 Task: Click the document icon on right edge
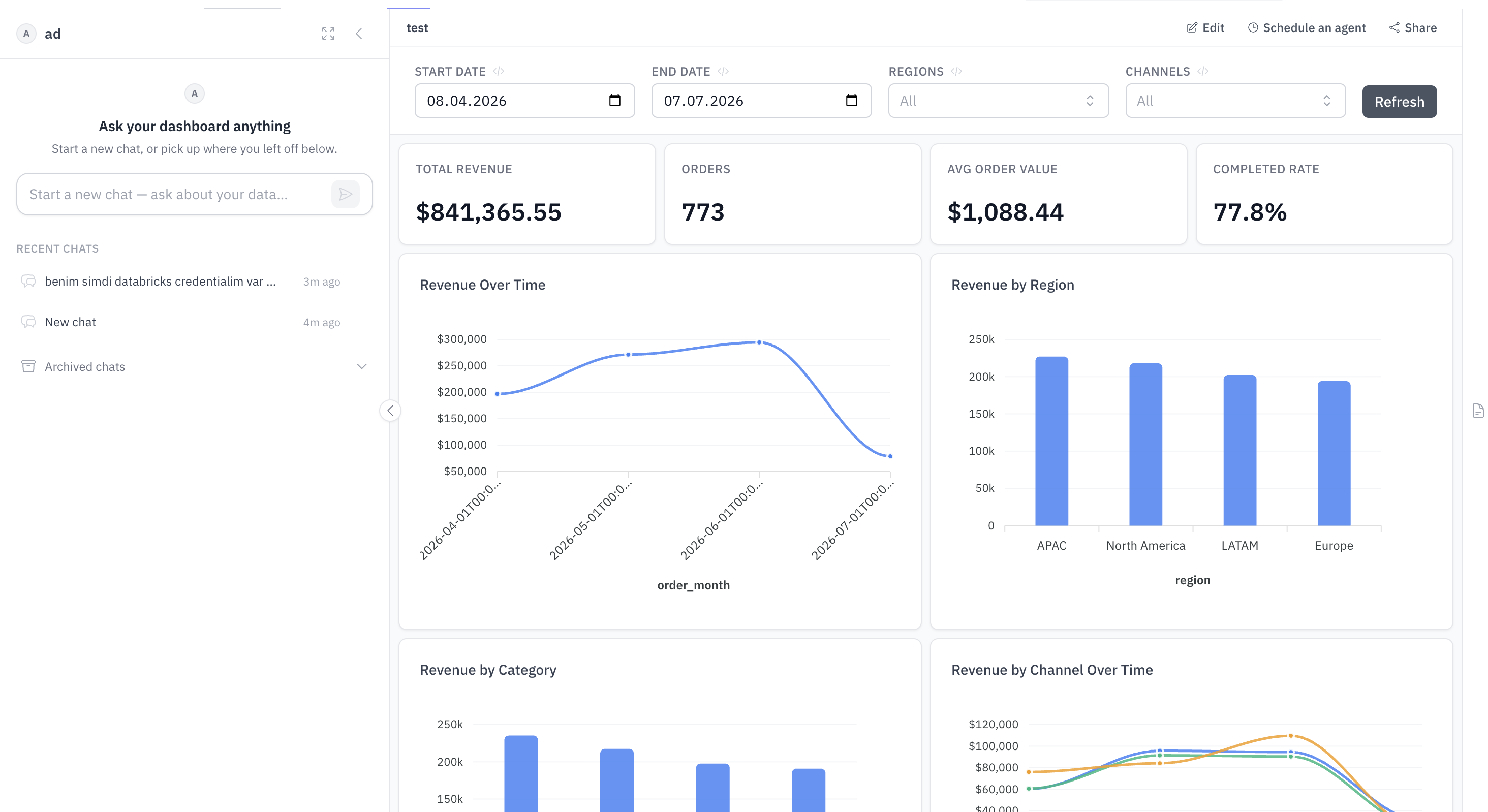coord(1478,411)
